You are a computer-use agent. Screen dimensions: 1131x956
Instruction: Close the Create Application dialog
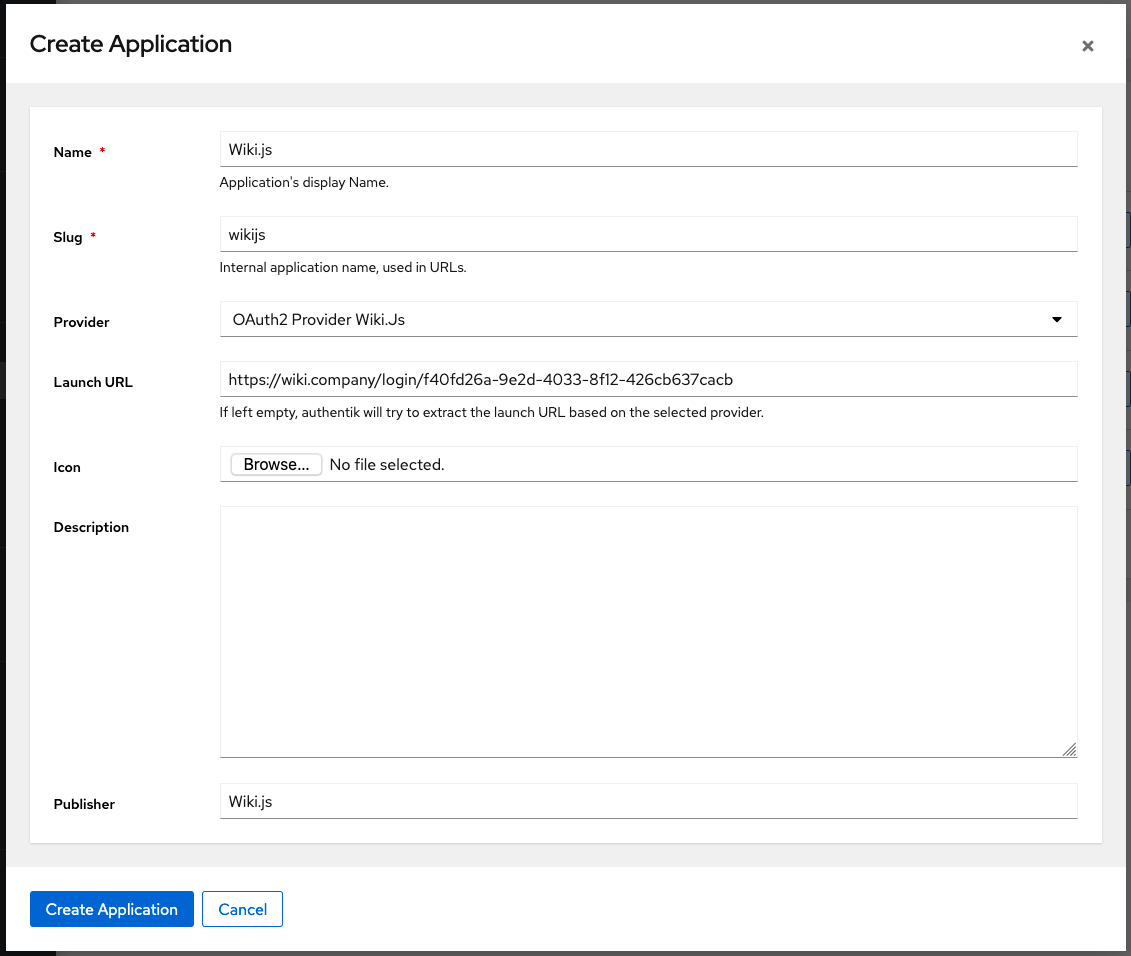[x=1088, y=46]
